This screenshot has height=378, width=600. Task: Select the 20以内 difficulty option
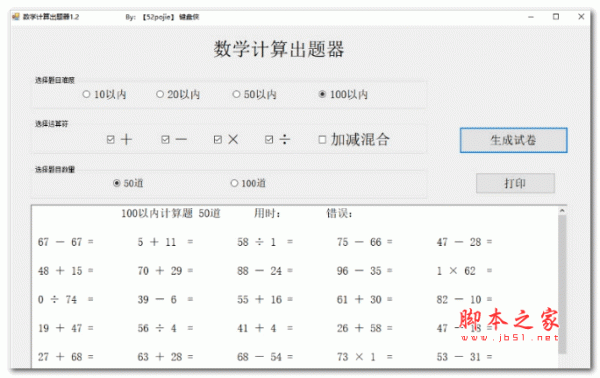[178, 94]
